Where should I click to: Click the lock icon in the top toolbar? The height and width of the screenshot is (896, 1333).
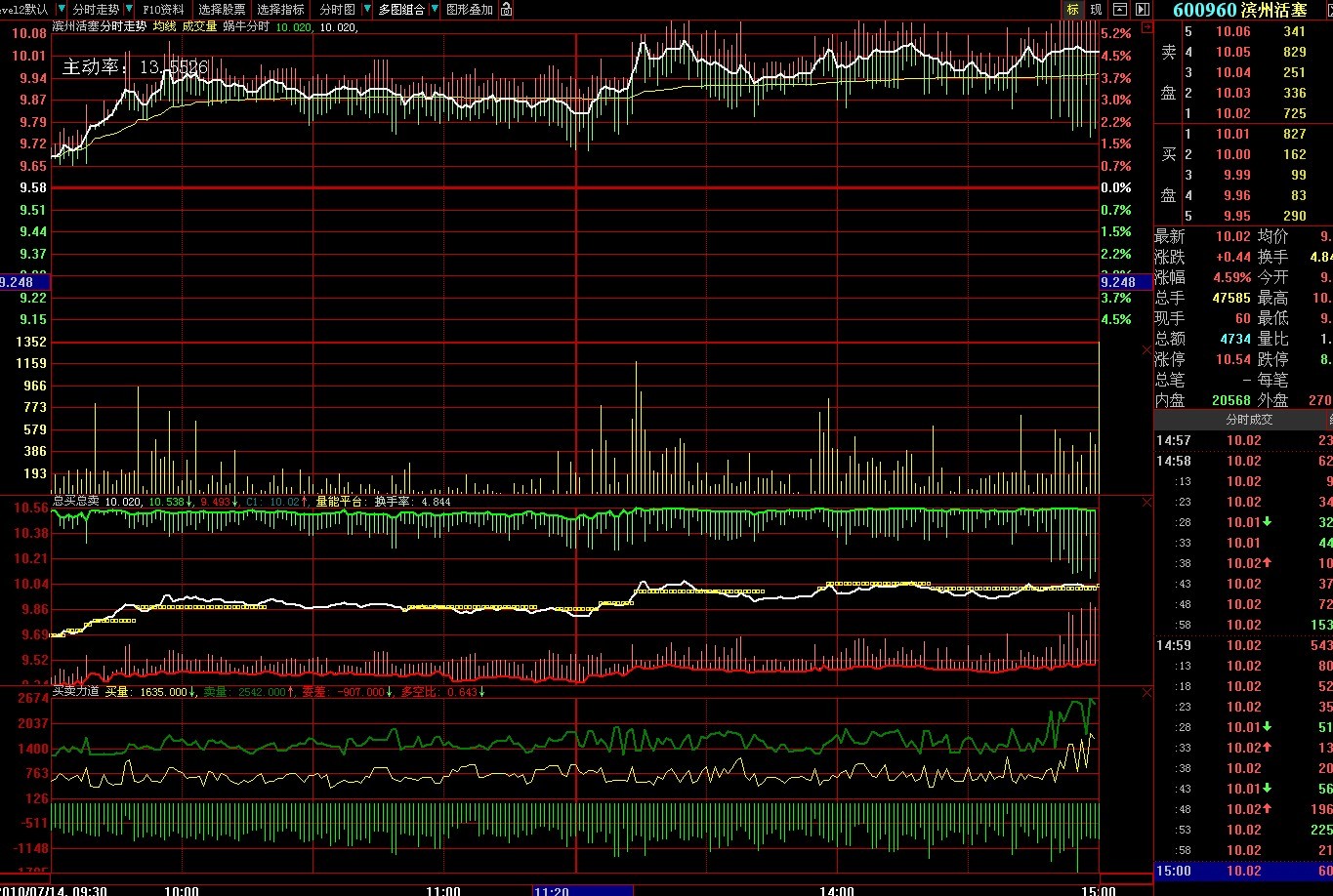pos(506,10)
